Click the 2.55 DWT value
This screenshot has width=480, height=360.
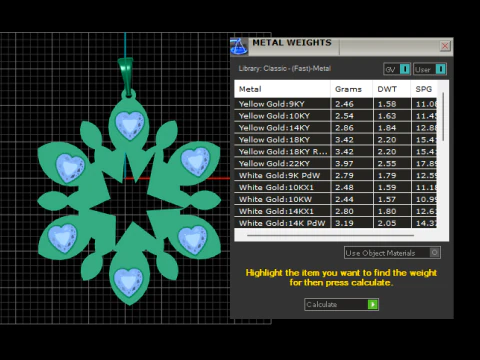coord(387,164)
